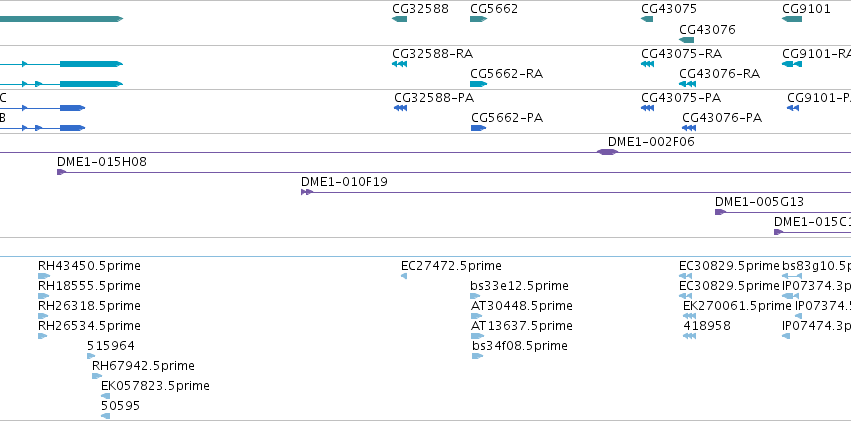Select the RH67942.5prime EST label
This screenshot has width=851, height=421.
point(143,366)
